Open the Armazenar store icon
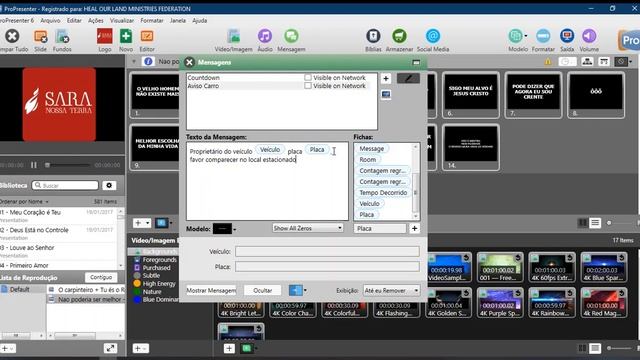Screen dimensions: 640x360 [x=399, y=36]
